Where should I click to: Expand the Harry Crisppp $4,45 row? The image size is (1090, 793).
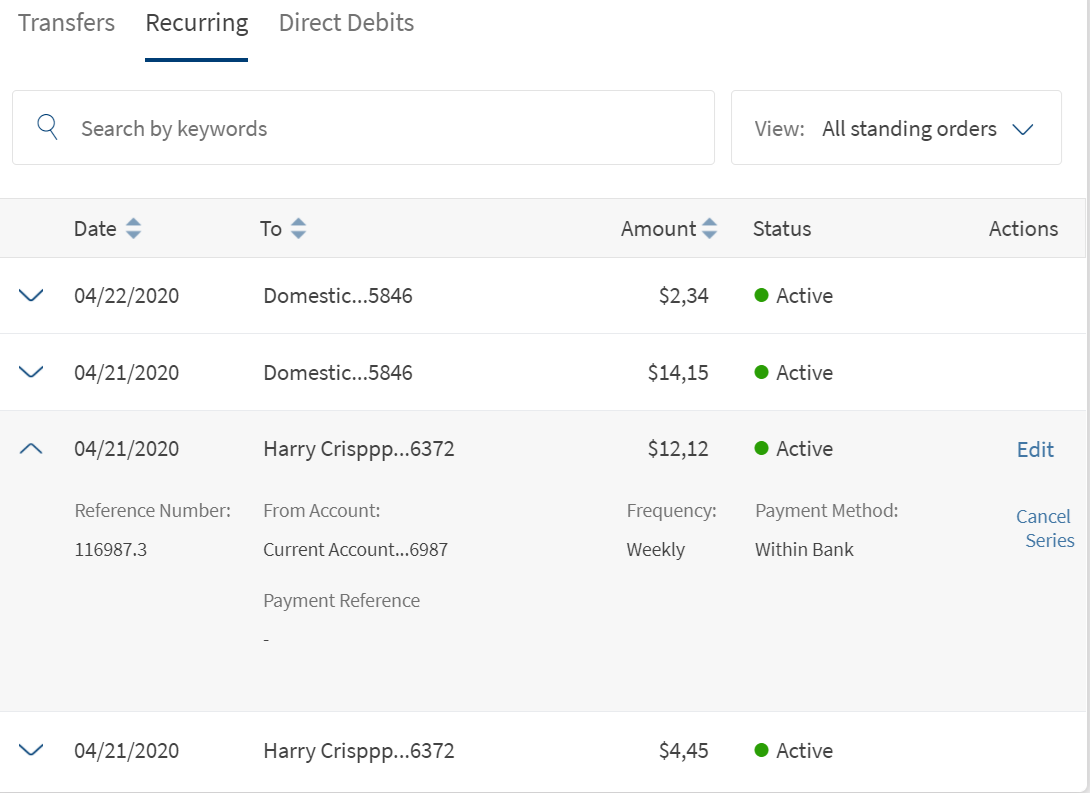[32, 750]
